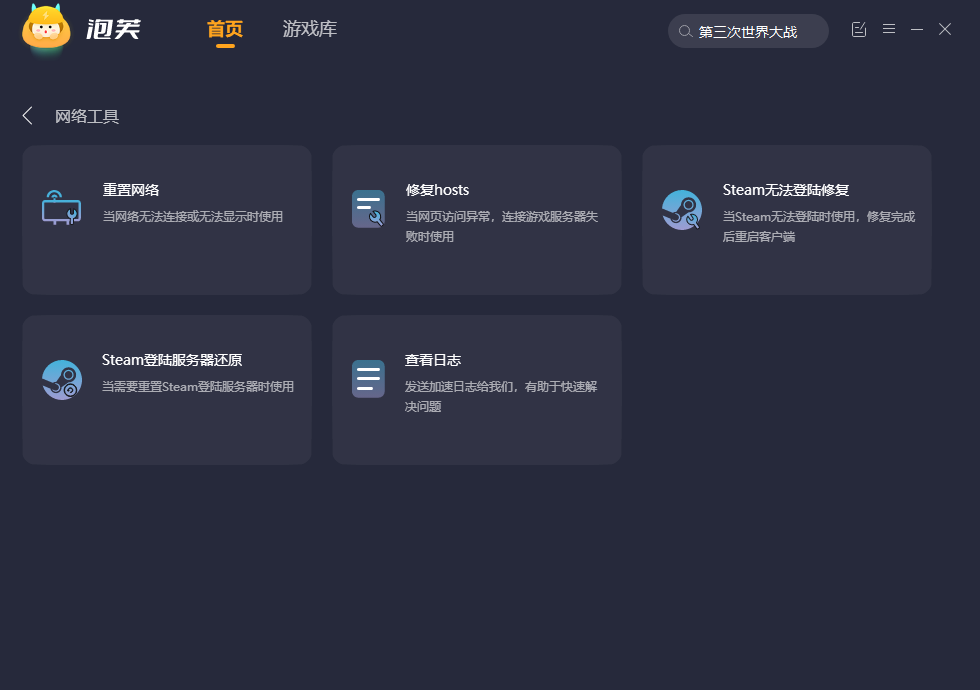Open 查看日志 title to view logs
The width and height of the screenshot is (980, 690).
[433, 360]
